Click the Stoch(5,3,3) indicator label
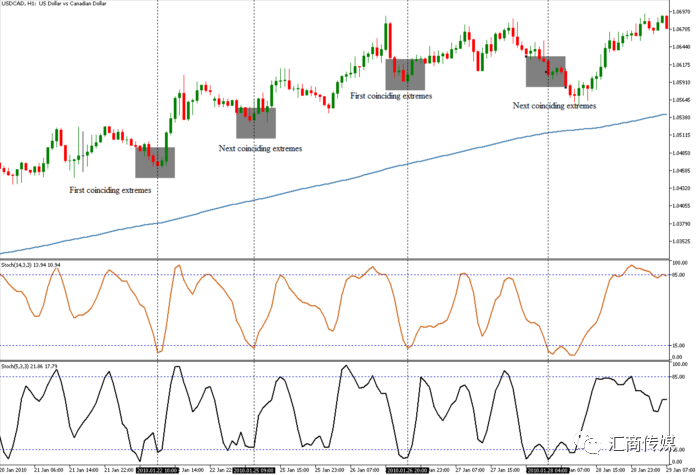The height and width of the screenshot is (475, 698). [29, 366]
